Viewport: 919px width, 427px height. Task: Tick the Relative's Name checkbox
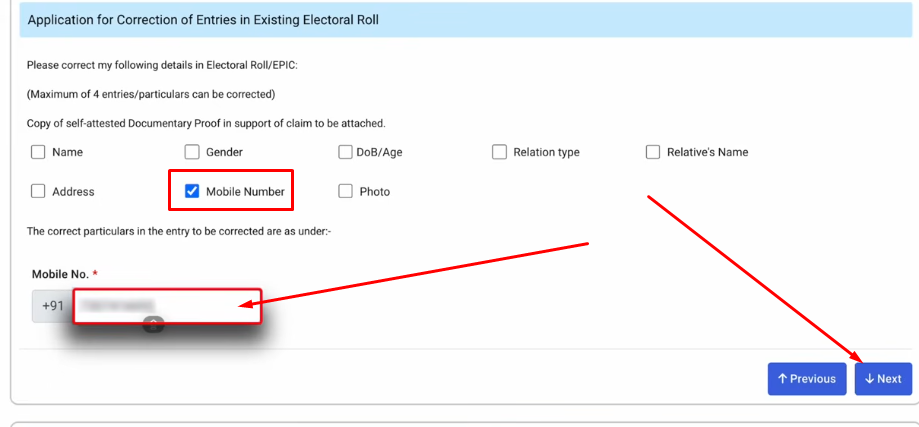tap(653, 153)
